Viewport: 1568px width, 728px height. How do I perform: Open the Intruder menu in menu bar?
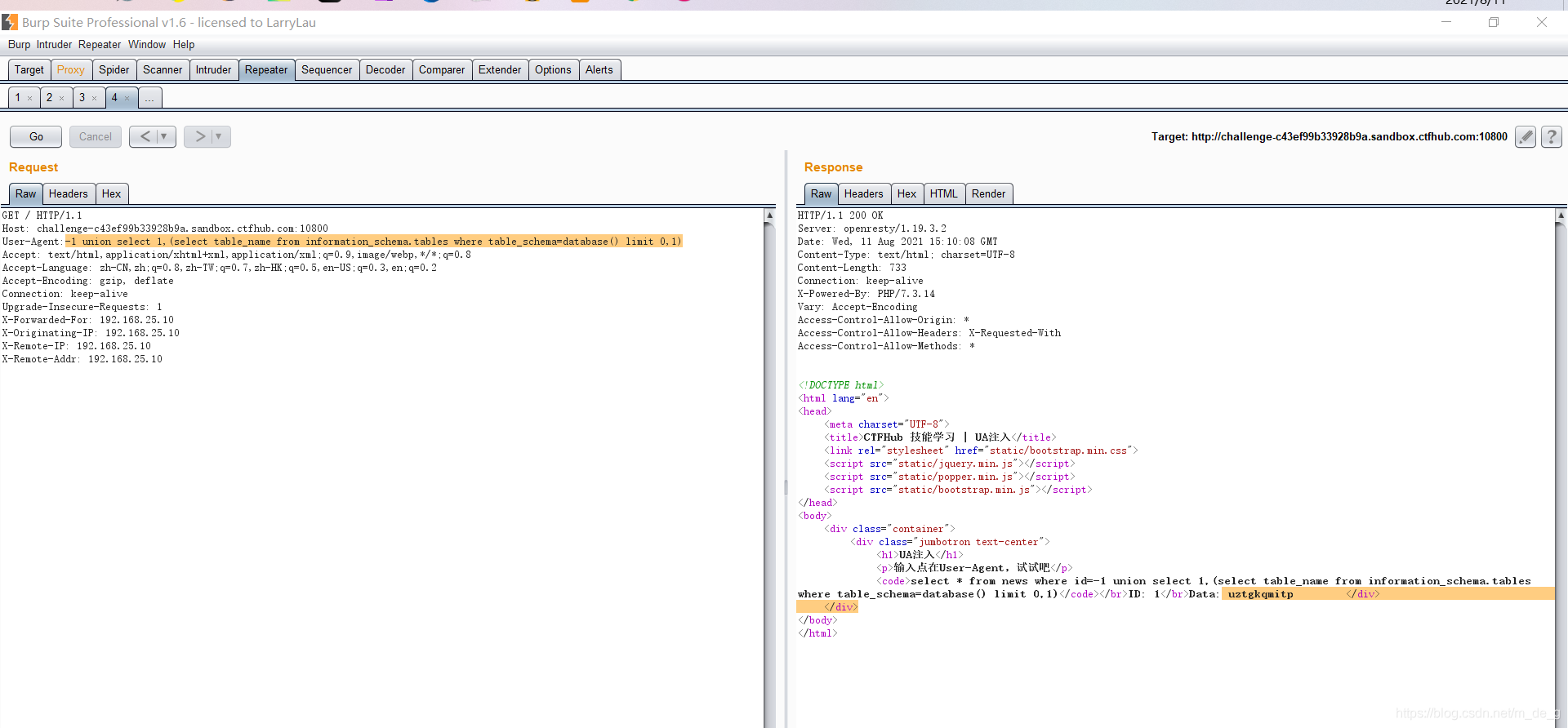[x=54, y=45]
